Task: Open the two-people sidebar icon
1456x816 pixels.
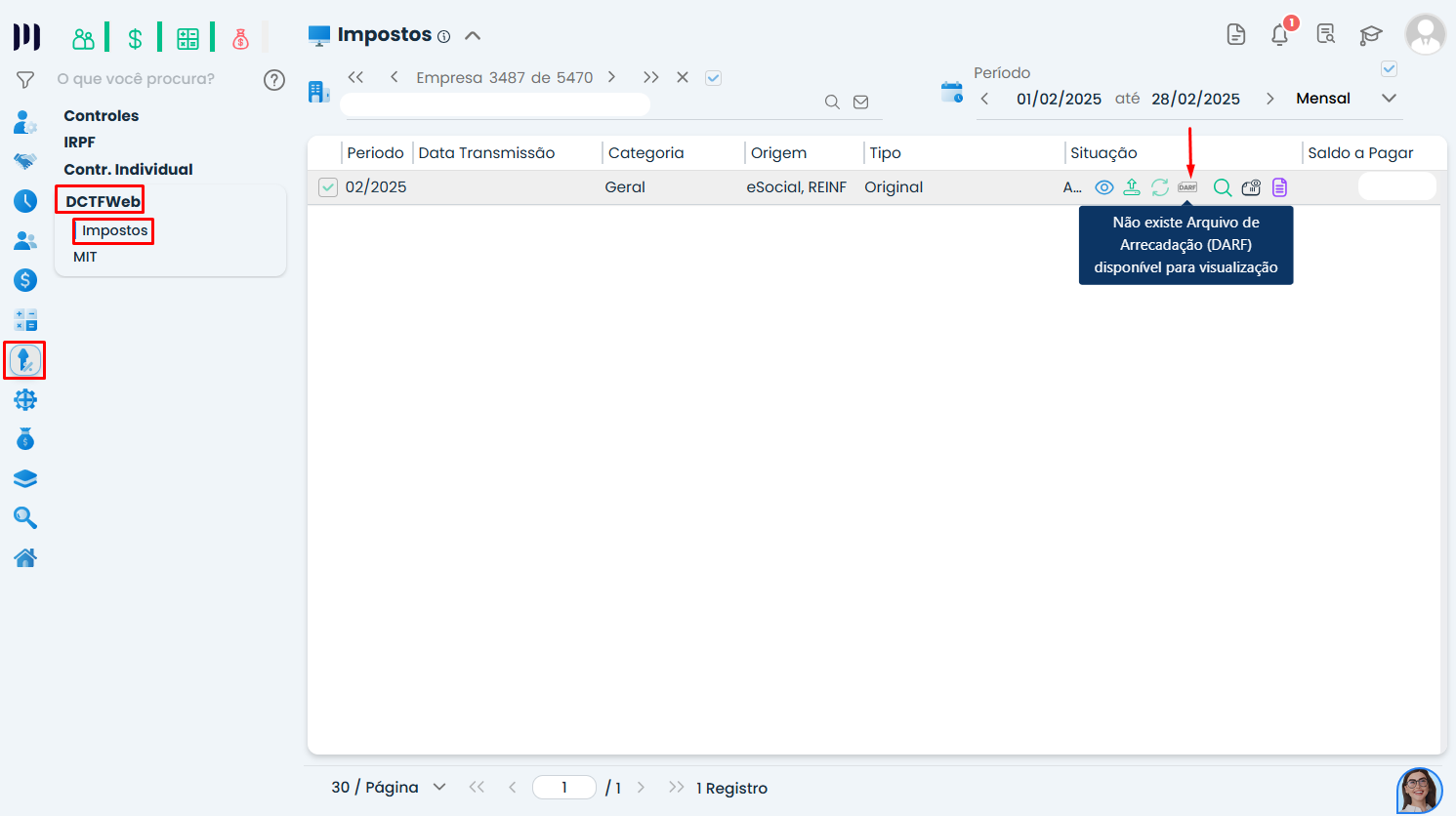Action: (x=25, y=240)
